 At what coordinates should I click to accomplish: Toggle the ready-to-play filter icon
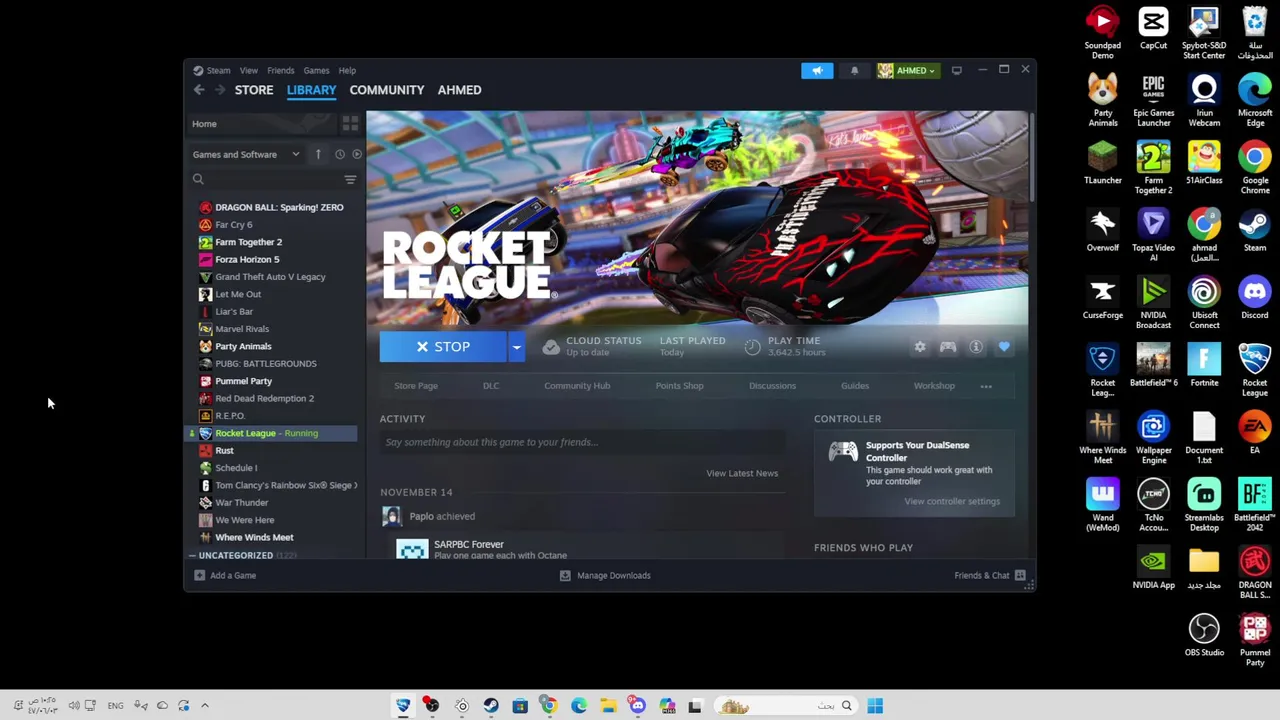pos(357,154)
